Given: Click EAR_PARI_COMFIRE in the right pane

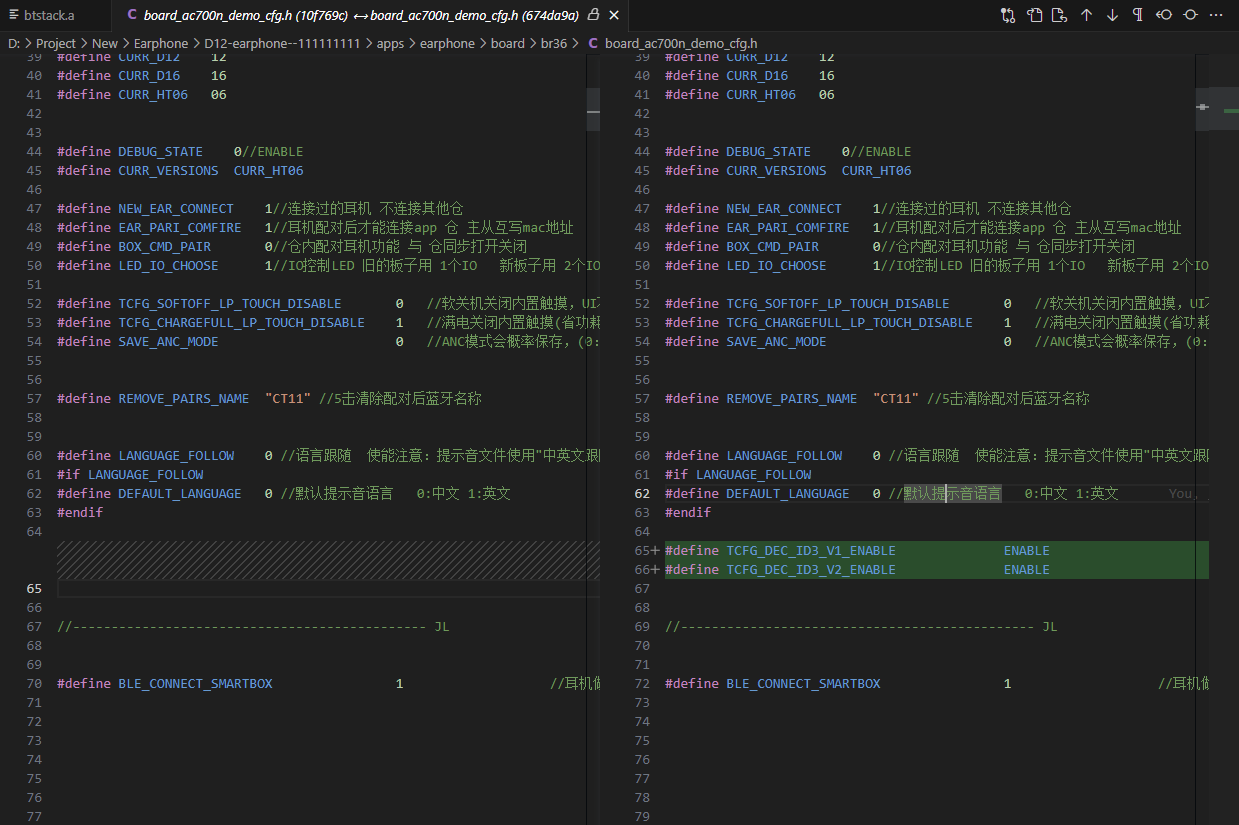Looking at the screenshot, I should [788, 228].
